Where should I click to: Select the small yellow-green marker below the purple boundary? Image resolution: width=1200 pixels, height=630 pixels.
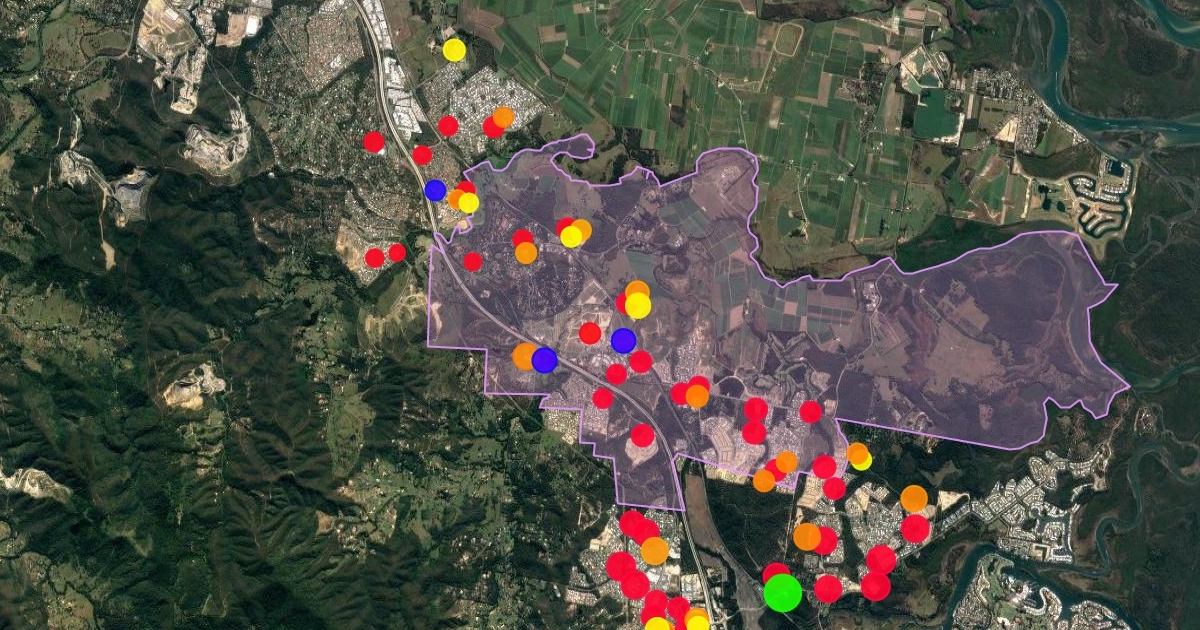click(x=862, y=460)
